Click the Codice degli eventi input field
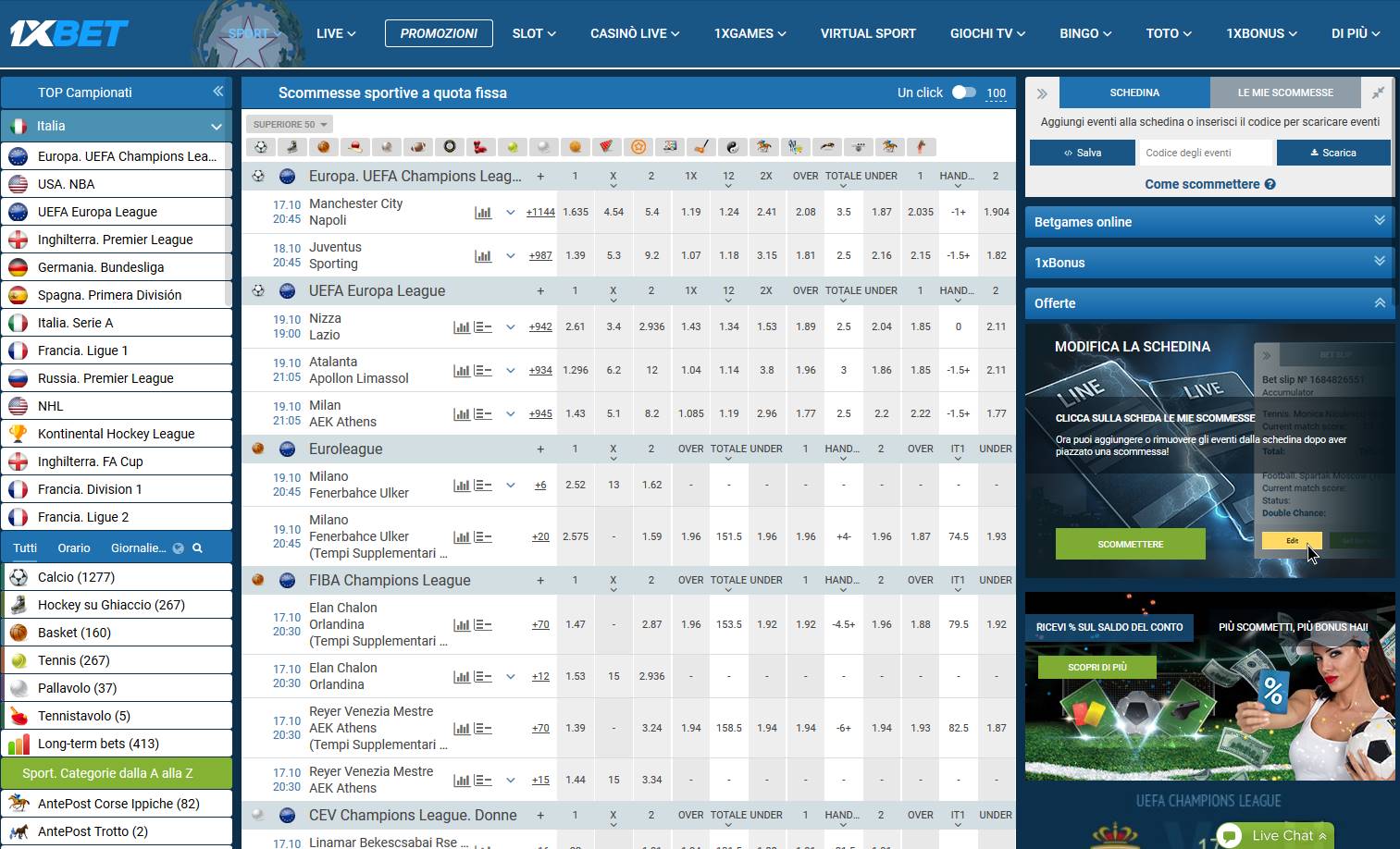1400x849 pixels. 1204,153
